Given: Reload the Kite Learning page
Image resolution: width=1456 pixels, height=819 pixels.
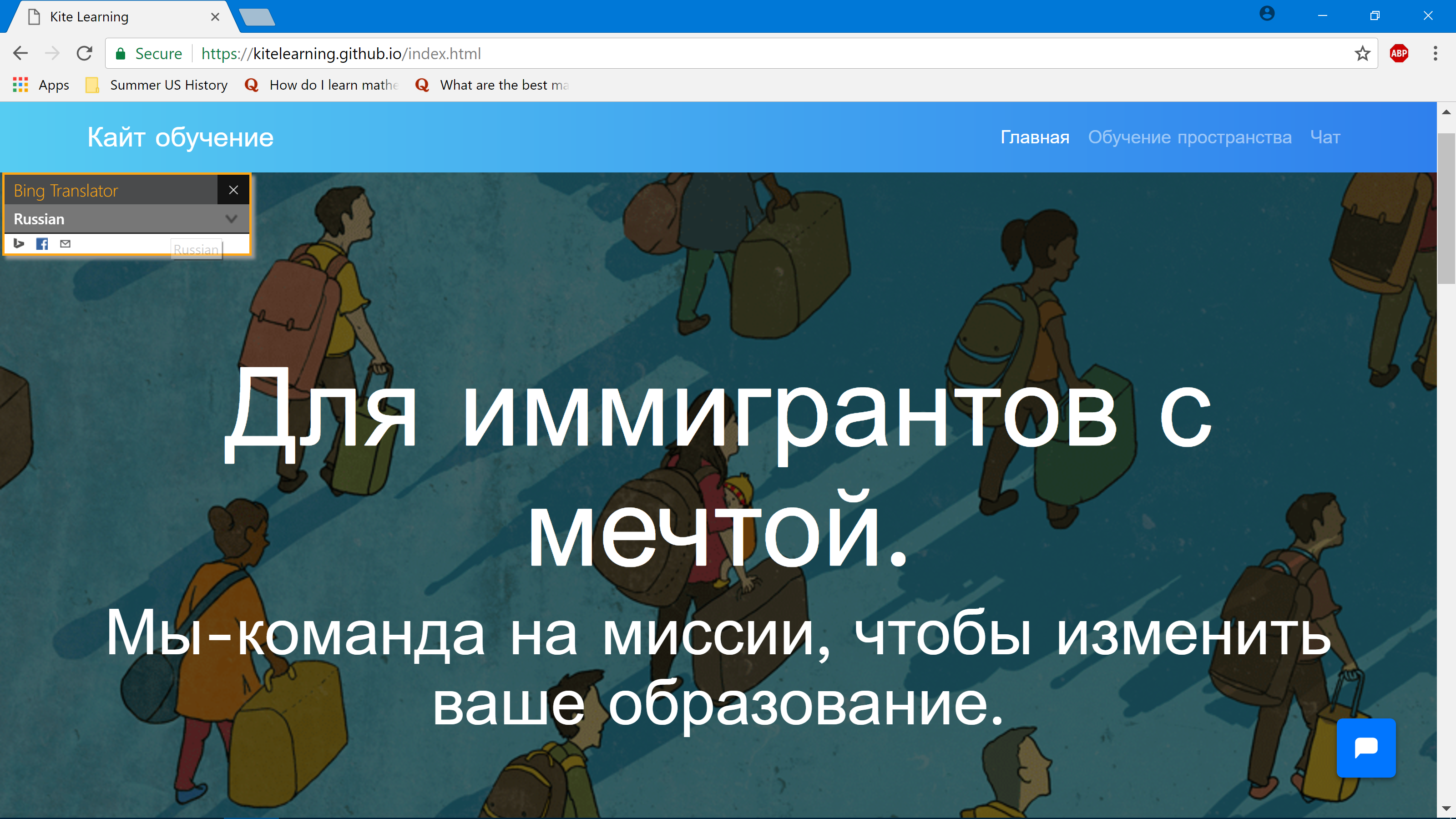Looking at the screenshot, I should pos(85,54).
